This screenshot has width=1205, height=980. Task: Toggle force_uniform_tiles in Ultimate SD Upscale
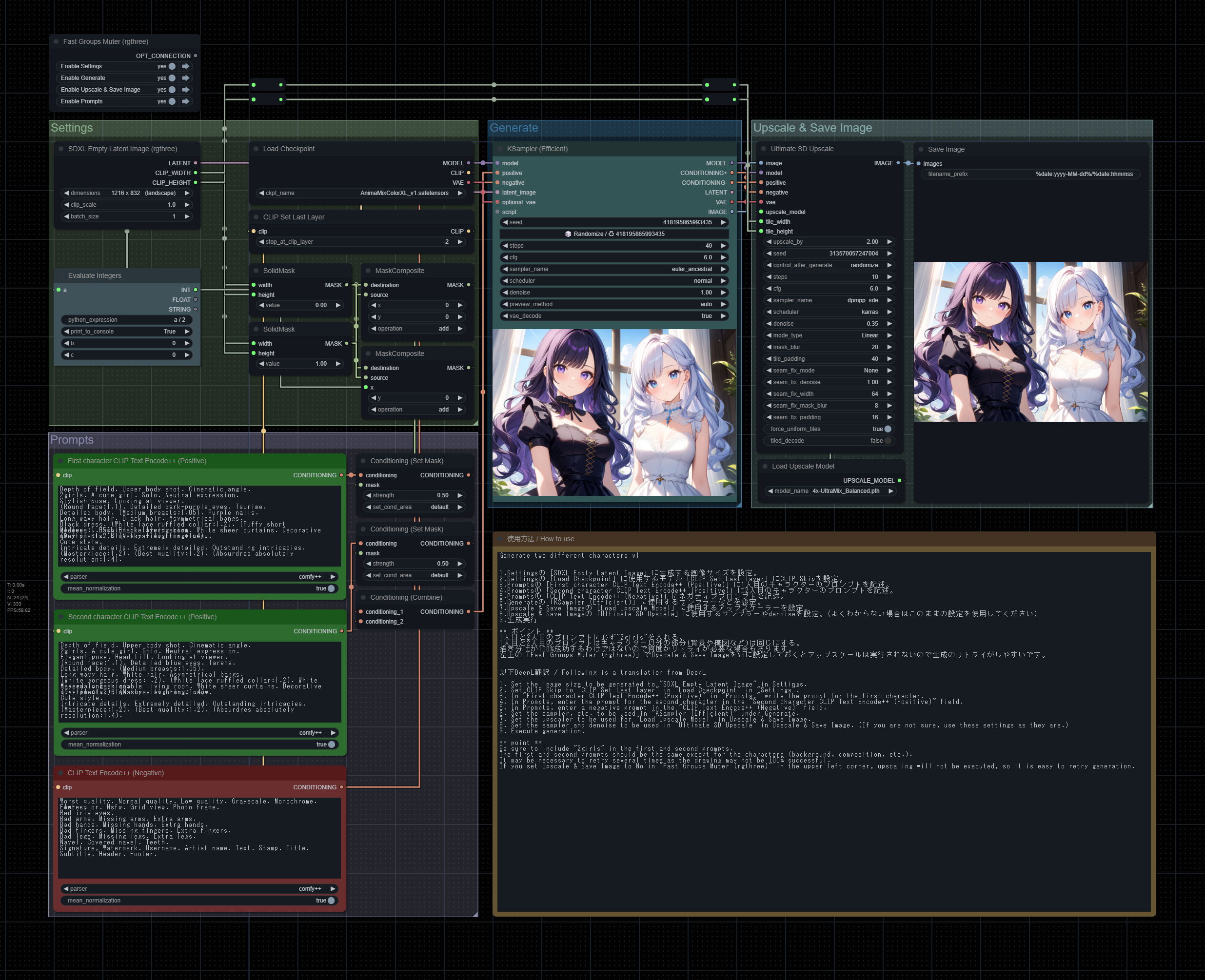click(887, 429)
